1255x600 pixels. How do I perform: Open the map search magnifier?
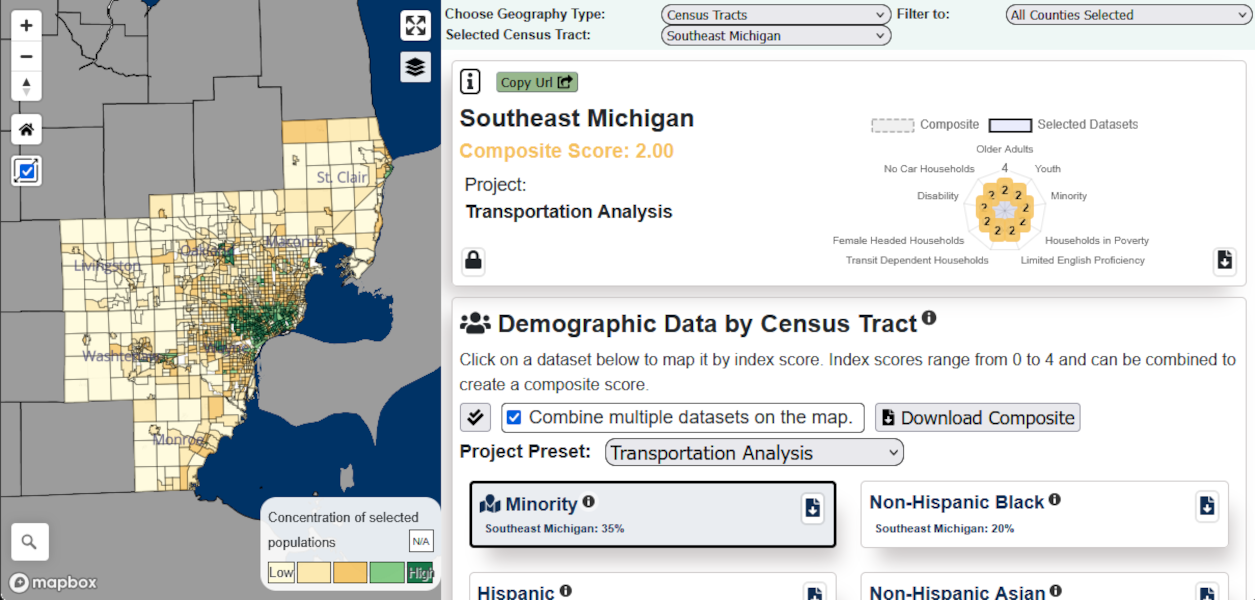tap(29, 541)
